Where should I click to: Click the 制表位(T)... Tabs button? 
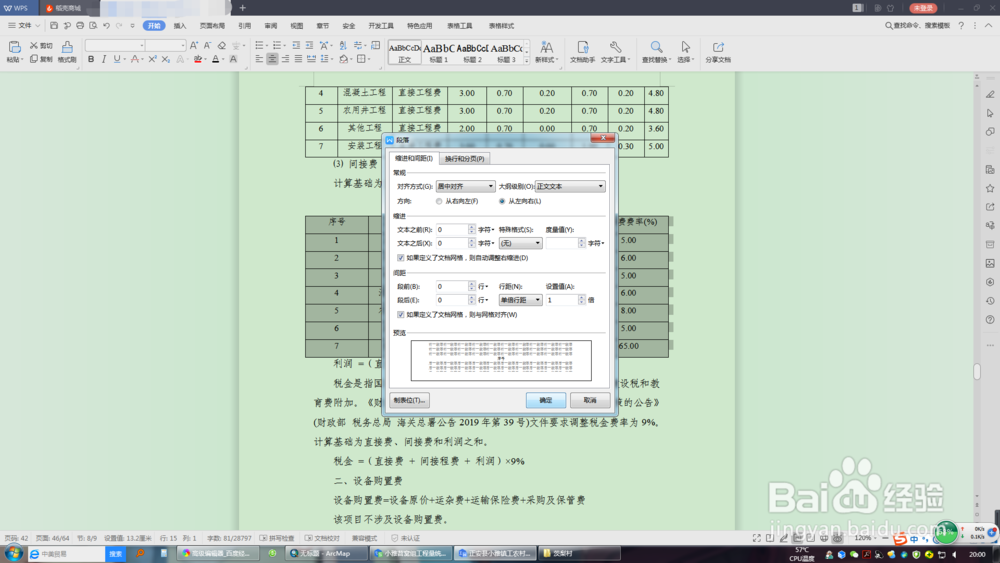[409, 400]
